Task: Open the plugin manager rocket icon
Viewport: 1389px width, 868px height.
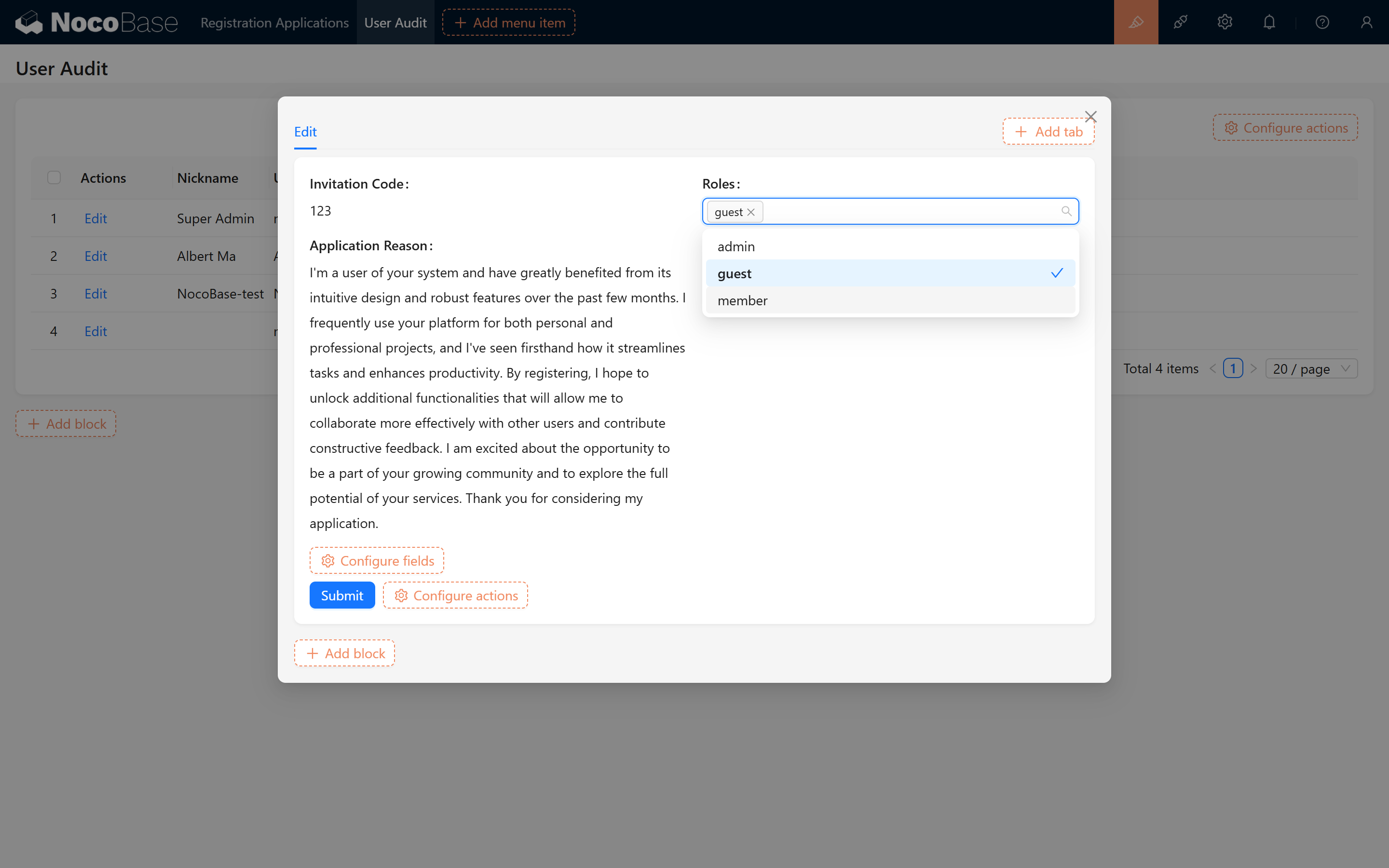Action: click(x=1180, y=22)
